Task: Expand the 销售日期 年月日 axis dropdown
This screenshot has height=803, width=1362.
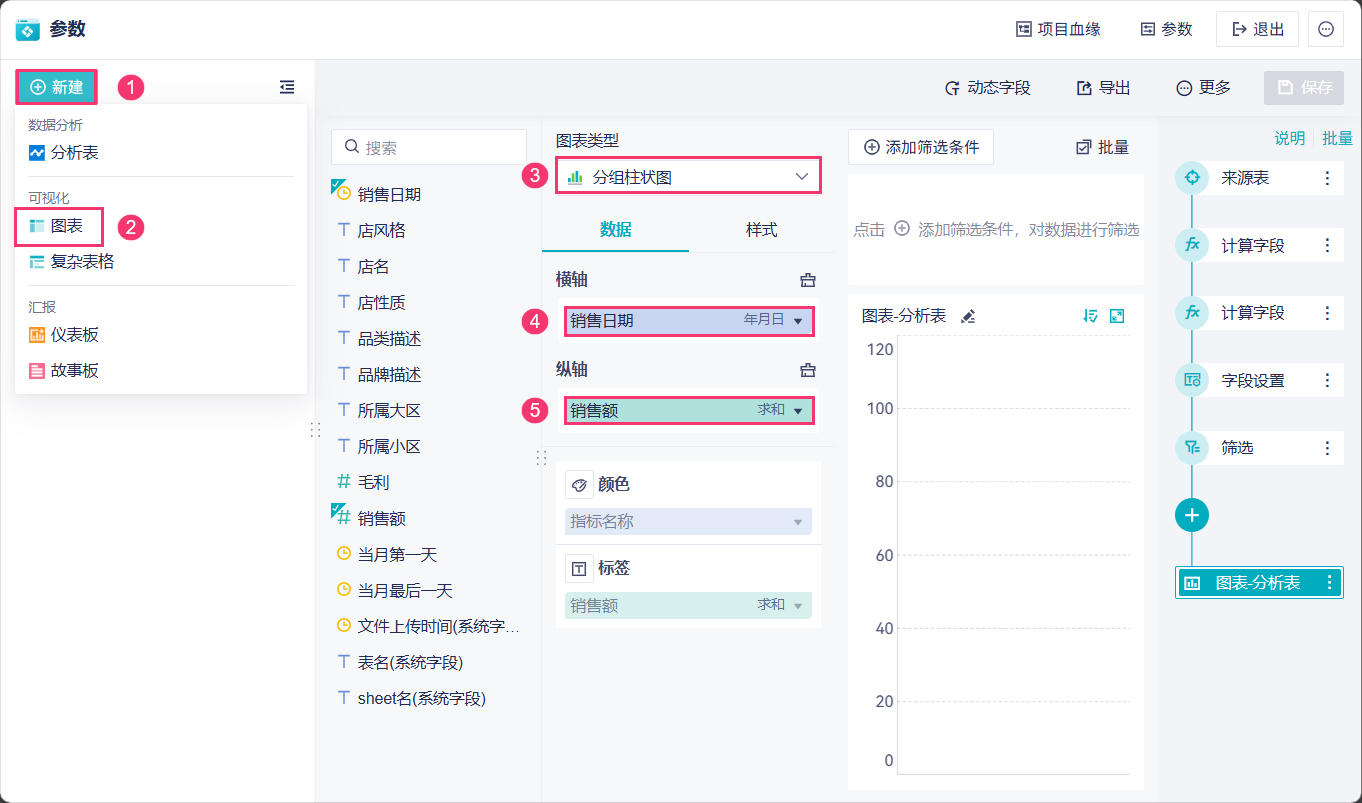Action: [797, 321]
